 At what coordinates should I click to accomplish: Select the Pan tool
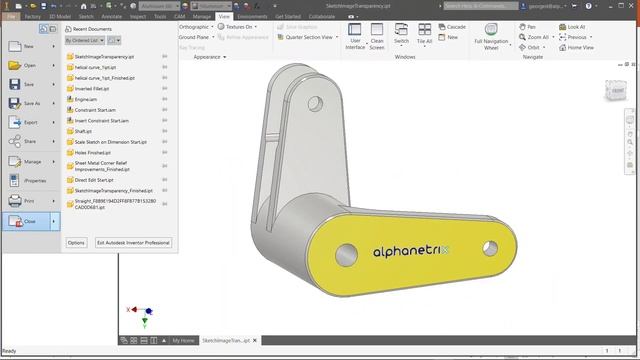click(x=527, y=27)
